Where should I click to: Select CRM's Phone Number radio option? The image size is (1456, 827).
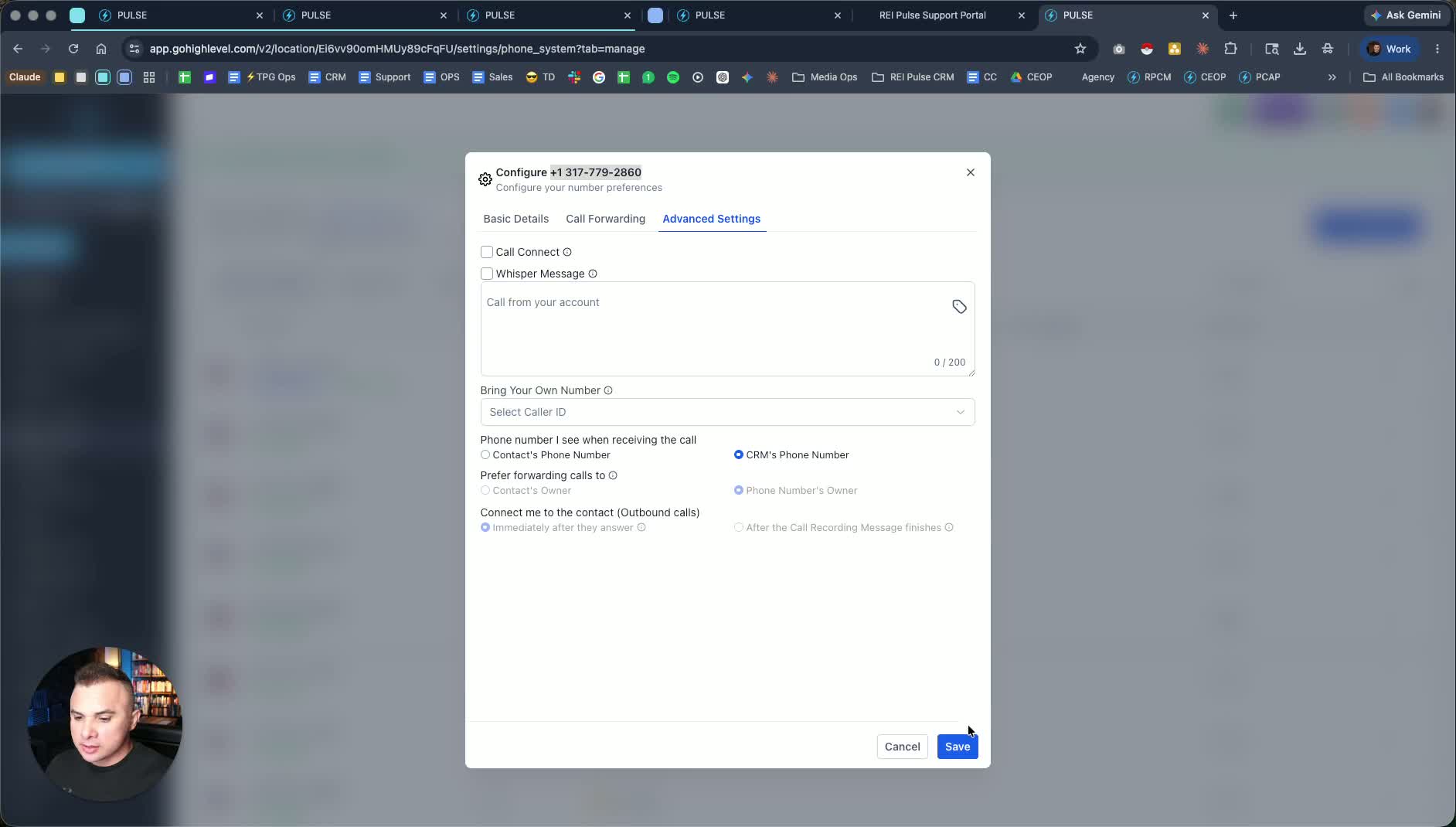[739, 454]
